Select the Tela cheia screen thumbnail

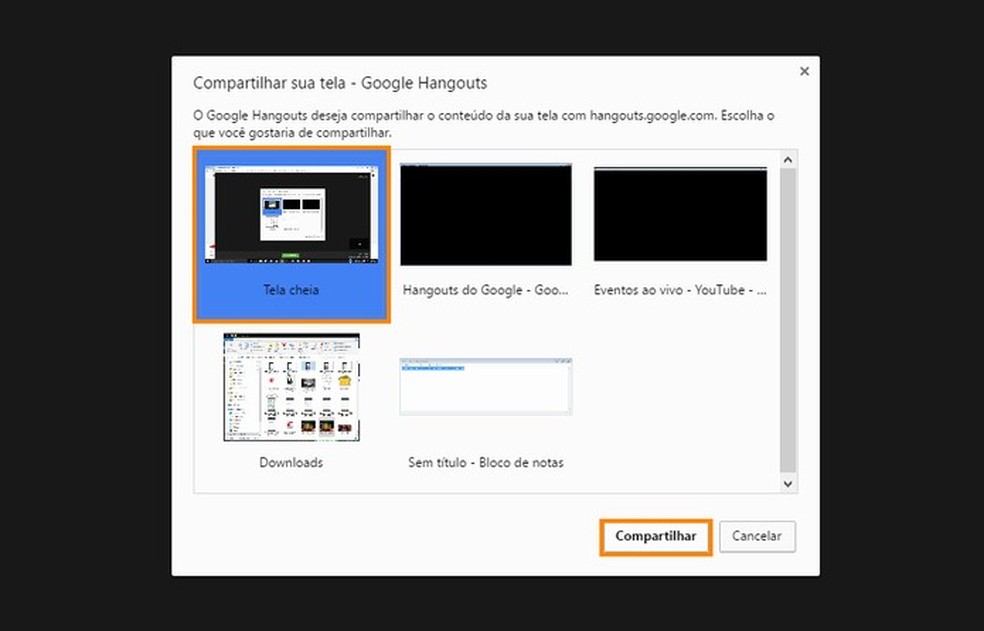coord(291,215)
